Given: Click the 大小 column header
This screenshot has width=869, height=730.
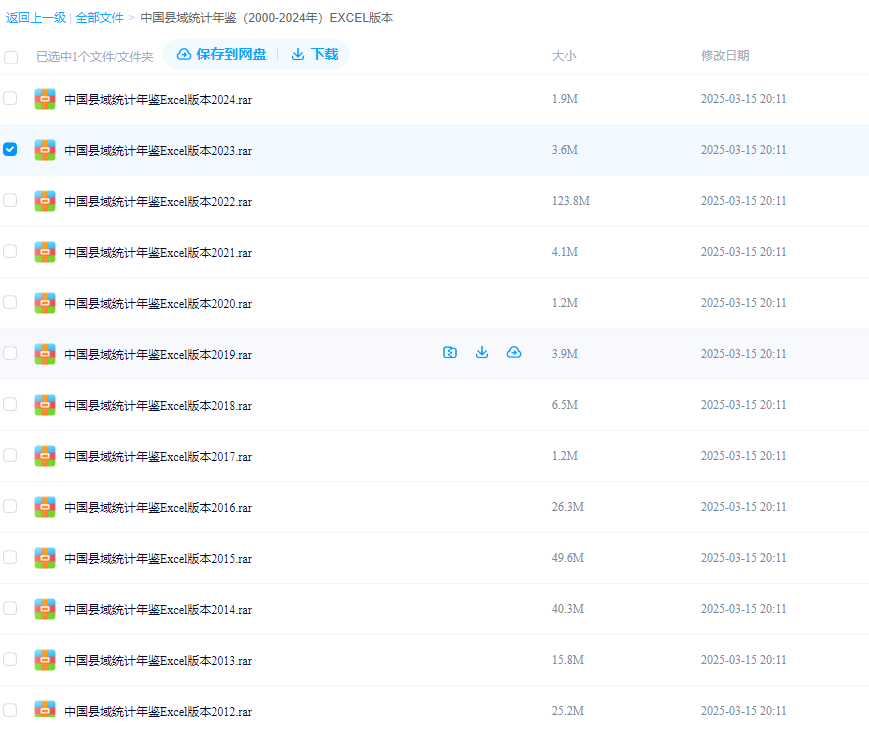Looking at the screenshot, I should 564,55.
